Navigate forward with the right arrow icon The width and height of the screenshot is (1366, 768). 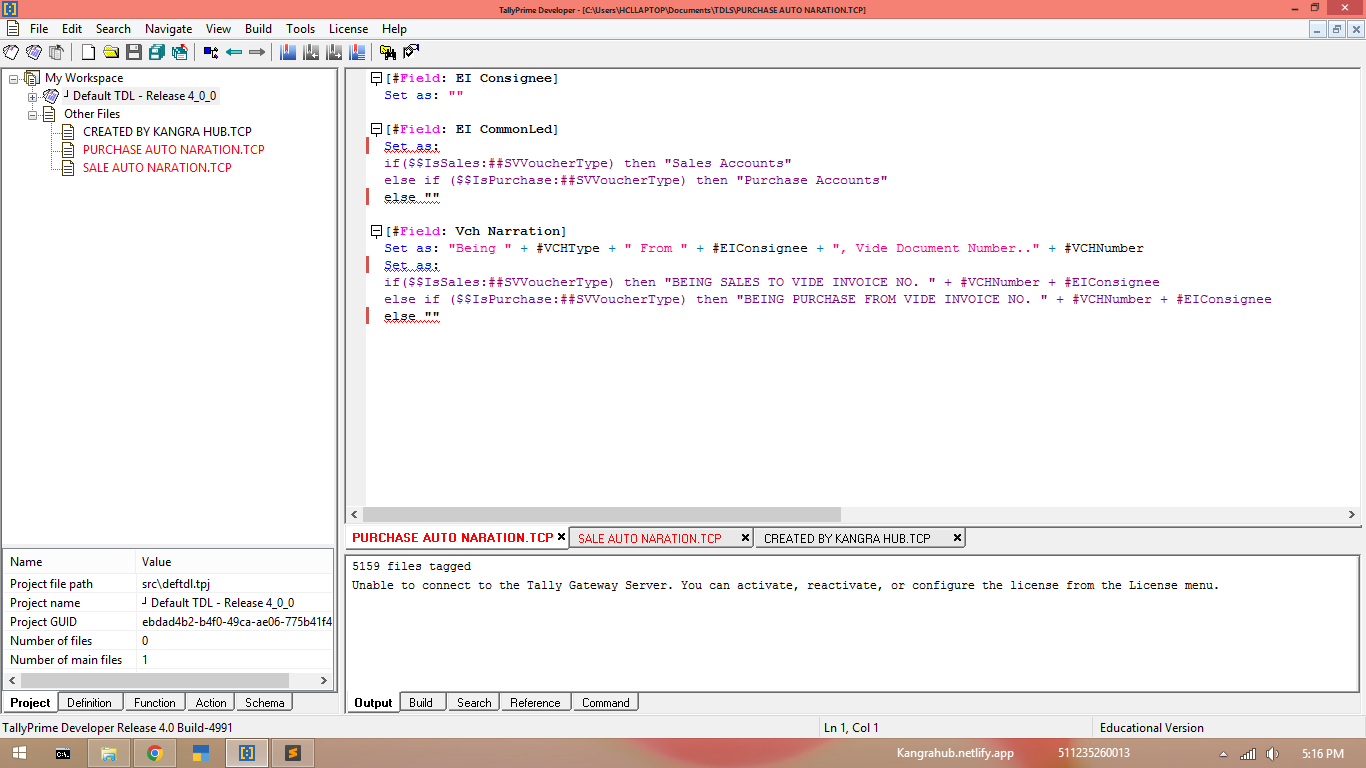click(x=257, y=52)
